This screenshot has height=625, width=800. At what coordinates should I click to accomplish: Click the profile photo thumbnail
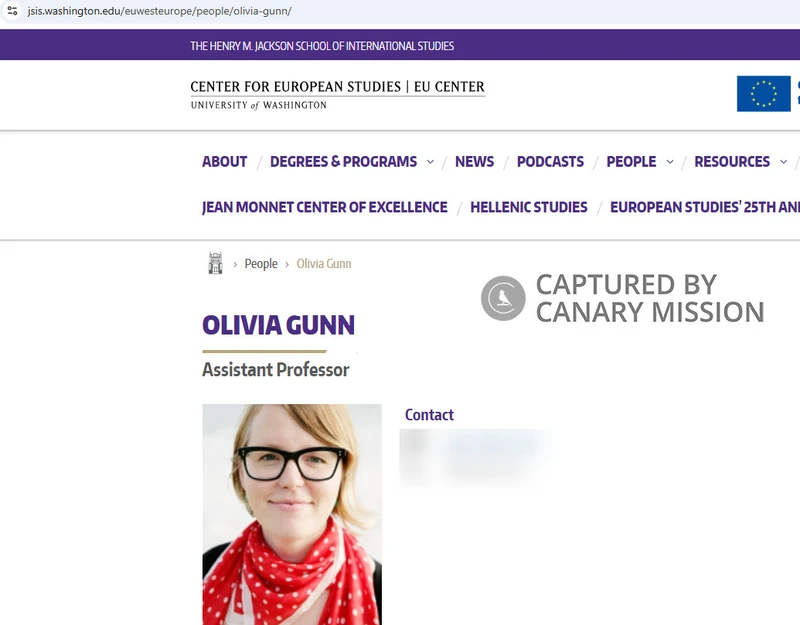tap(292, 514)
